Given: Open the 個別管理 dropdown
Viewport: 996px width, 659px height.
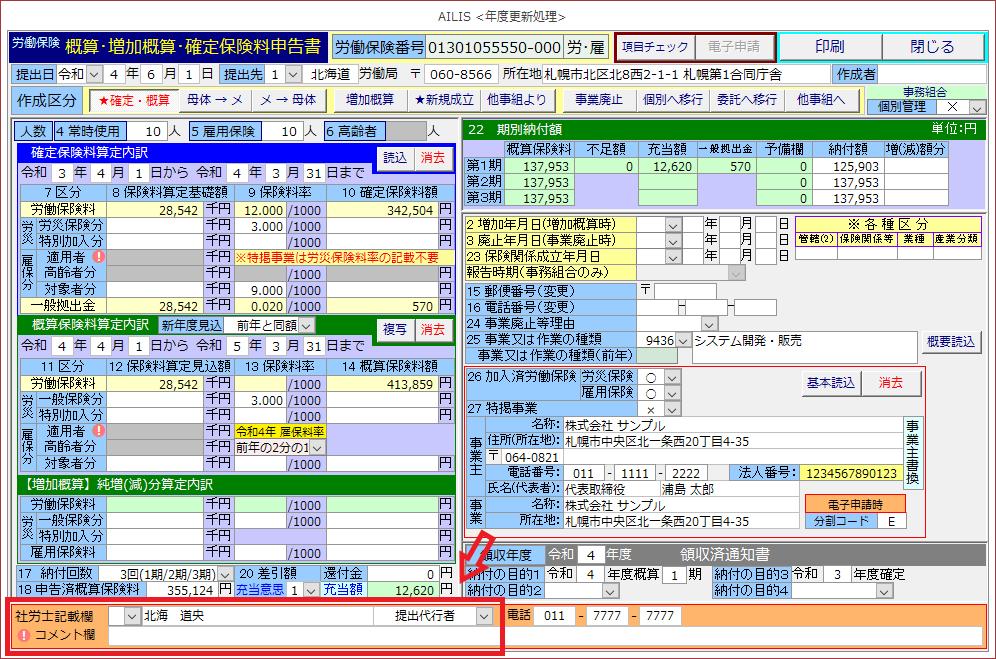Looking at the screenshot, I should coord(977,107).
